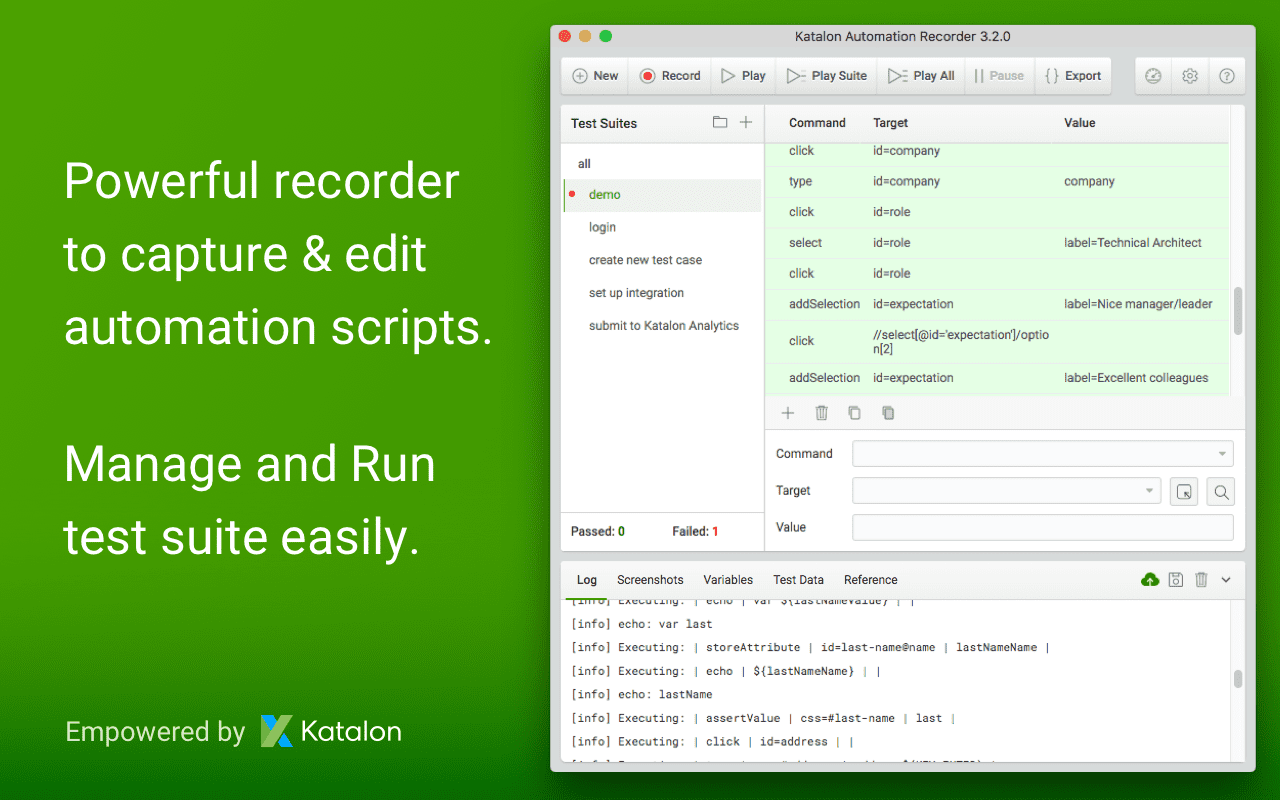The width and height of the screenshot is (1280, 800).
Task: Save the log using the disk icon
Action: click(x=1175, y=579)
